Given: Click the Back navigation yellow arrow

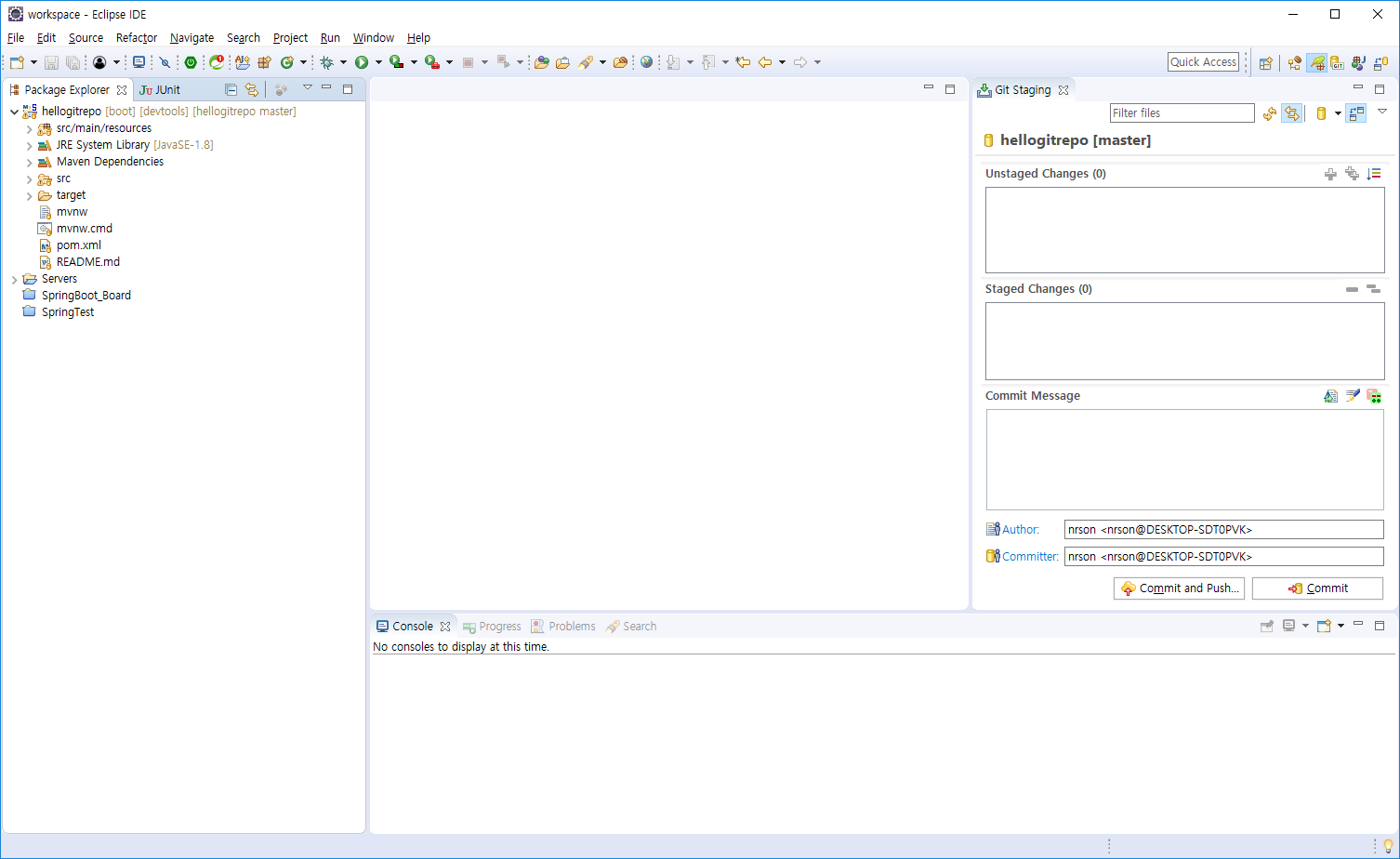Looking at the screenshot, I should (765, 62).
